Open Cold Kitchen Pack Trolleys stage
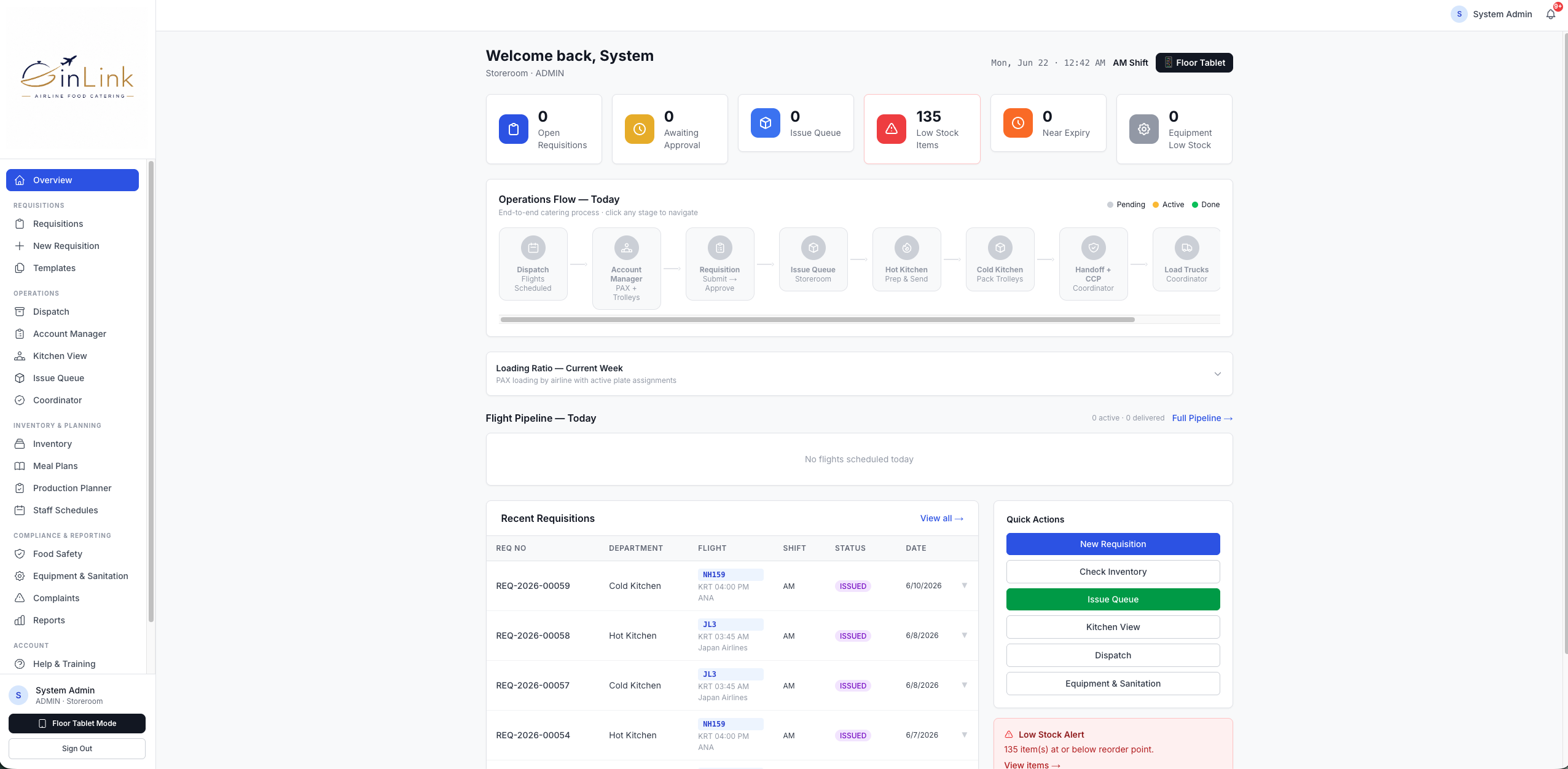Screen dimensions: 1568x769 tap(1000, 259)
